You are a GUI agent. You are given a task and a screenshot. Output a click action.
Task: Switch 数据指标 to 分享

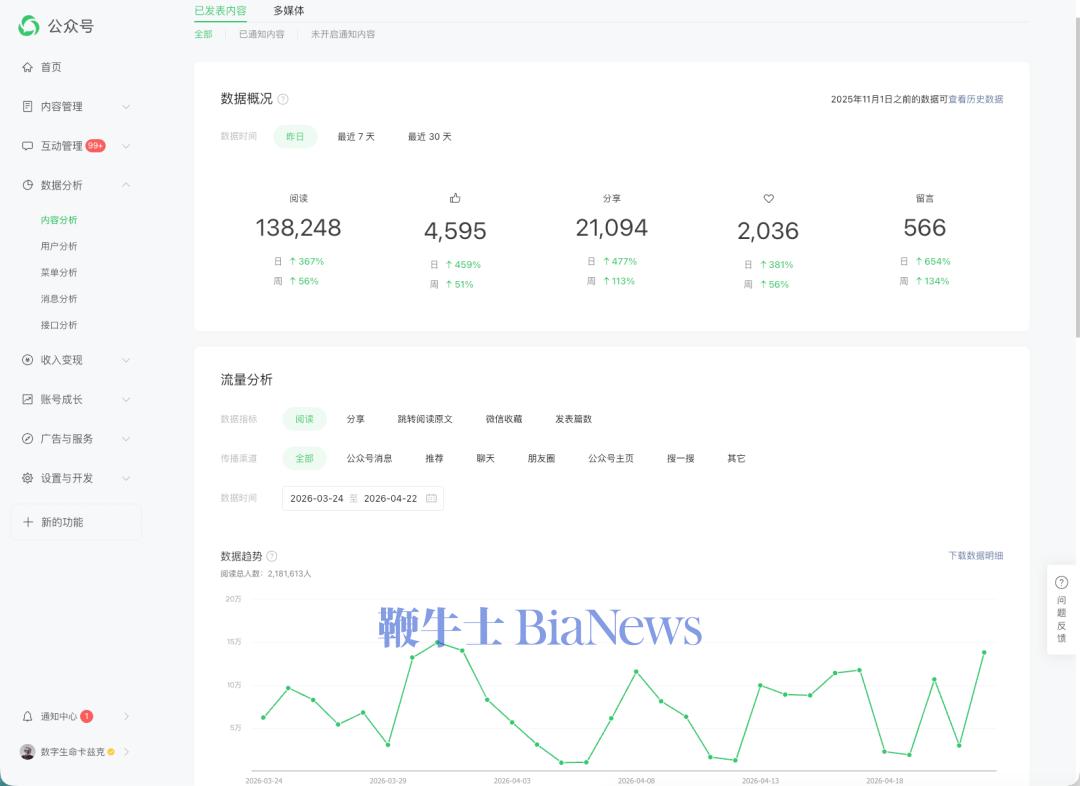tap(356, 419)
